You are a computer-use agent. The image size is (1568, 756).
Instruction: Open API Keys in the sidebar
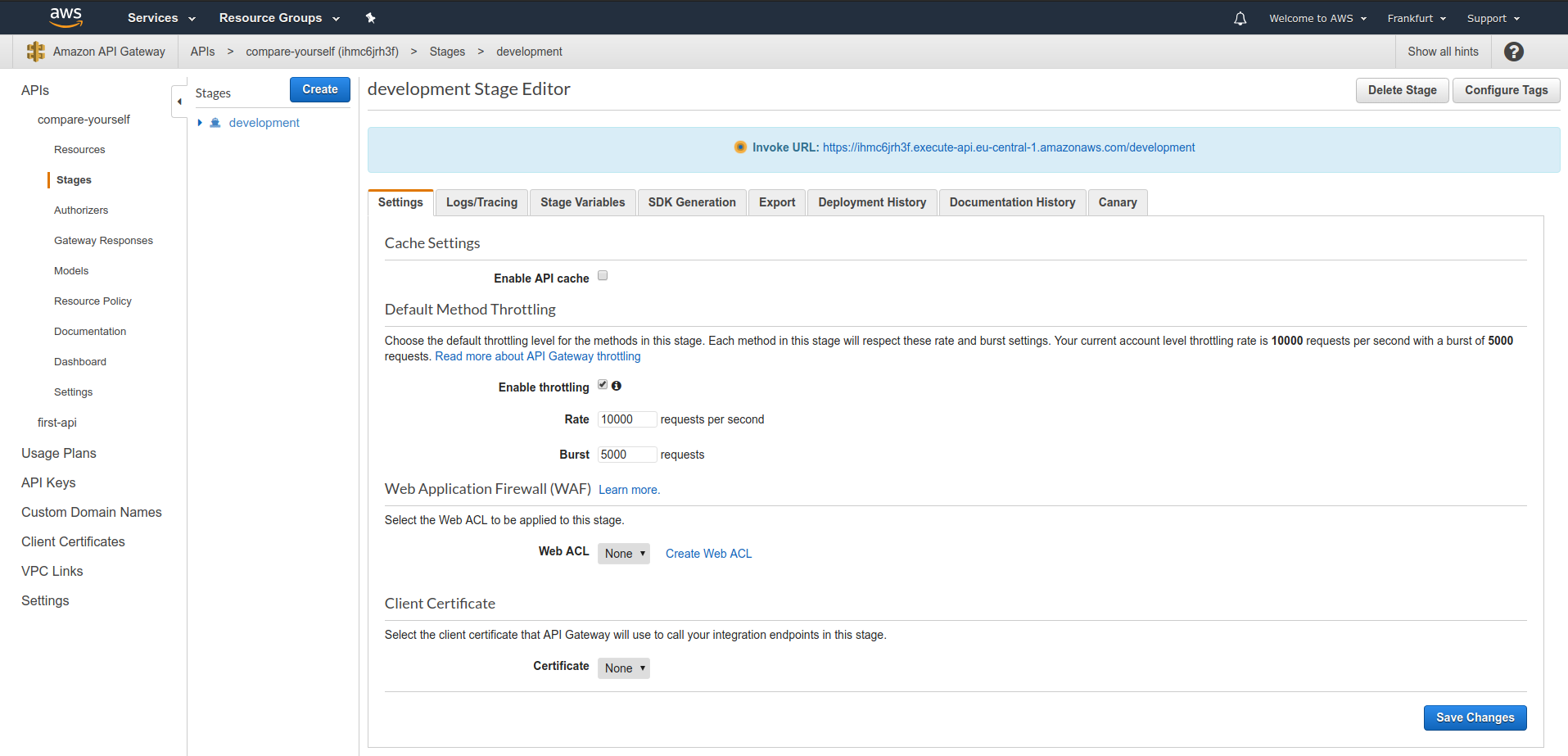coord(48,482)
